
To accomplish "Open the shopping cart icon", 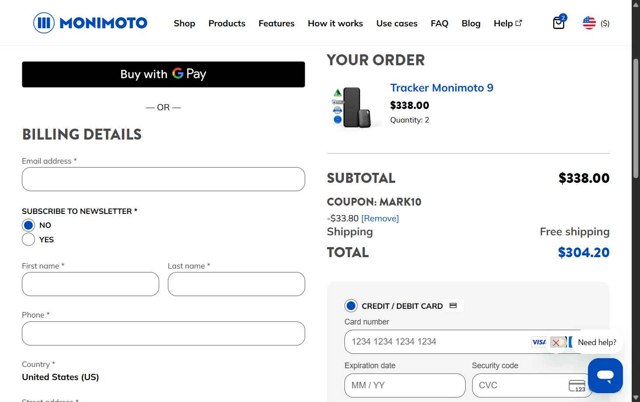I will (x=559, y=22).
